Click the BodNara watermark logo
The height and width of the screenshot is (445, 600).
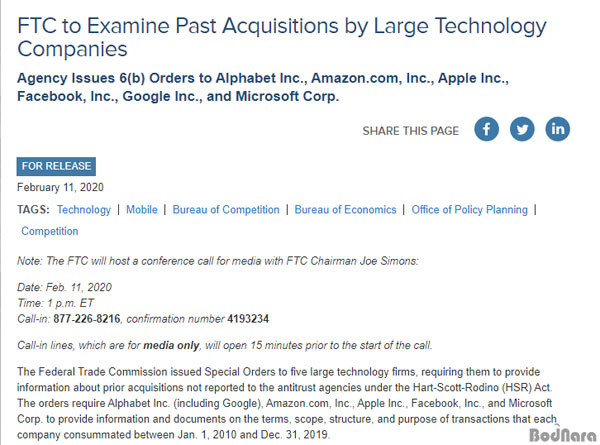pyautogui.click(x=563, y=434)
